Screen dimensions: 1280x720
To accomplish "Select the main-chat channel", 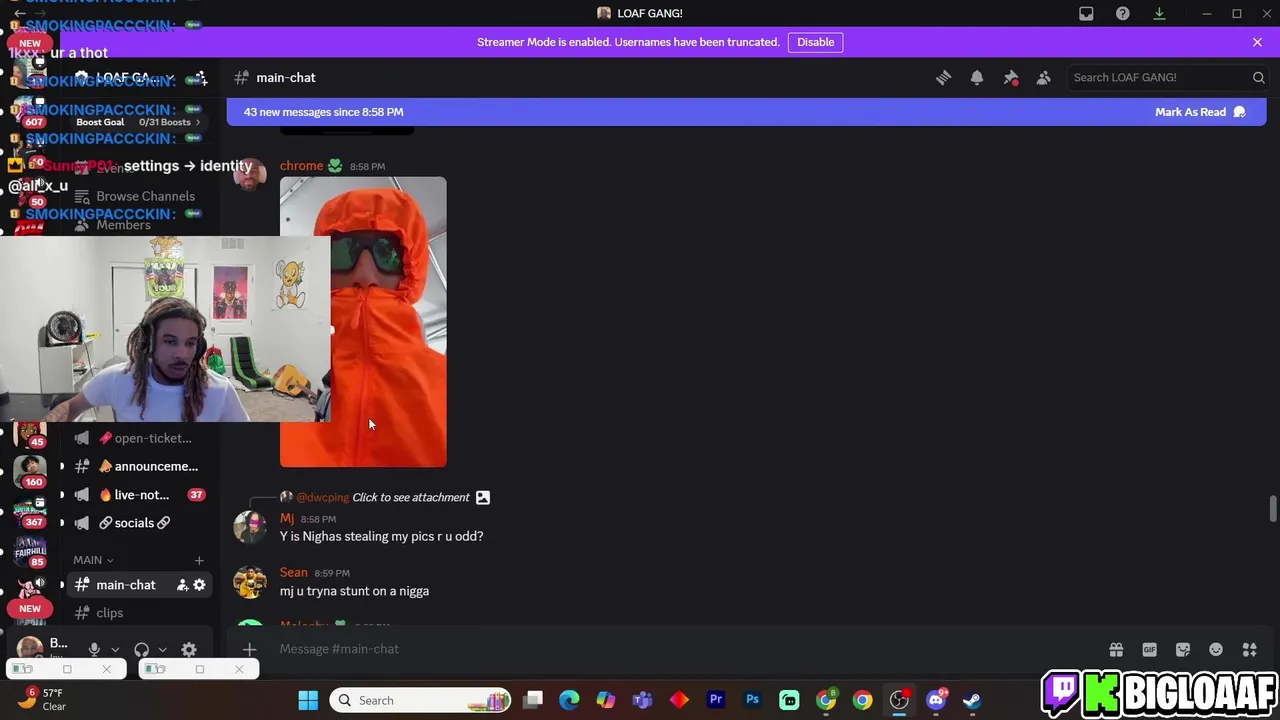I will (x=125, y=585).
